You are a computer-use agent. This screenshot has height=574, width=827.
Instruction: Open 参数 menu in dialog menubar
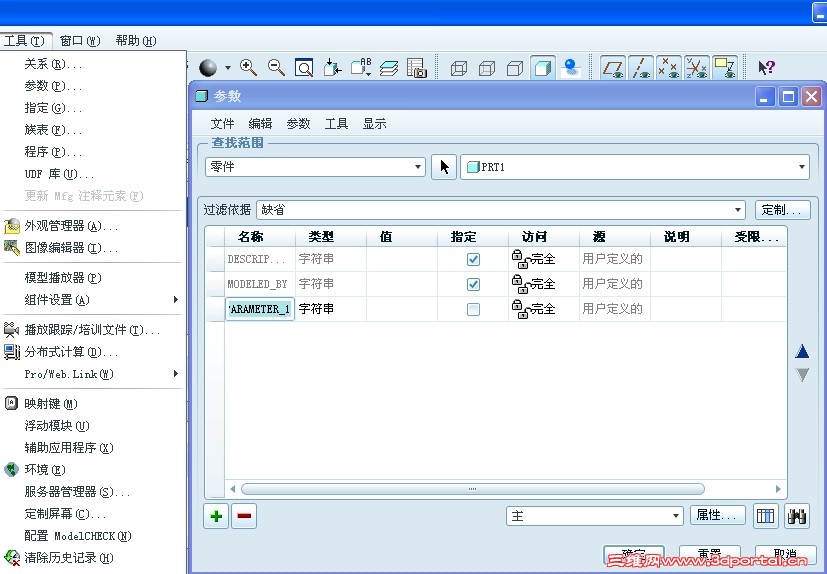tap(298, 123)
